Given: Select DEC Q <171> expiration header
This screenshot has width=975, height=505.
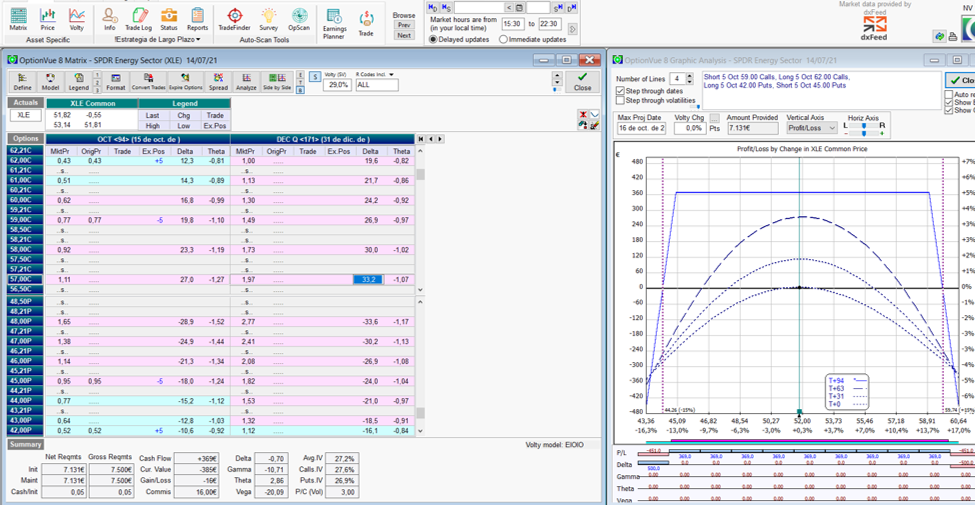Looking at the screenshot, I should [322, 139].
